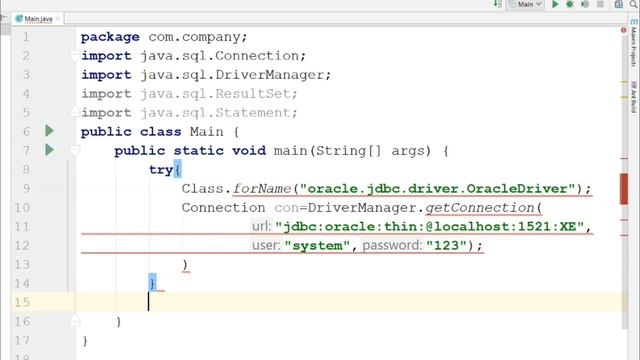The width and height of the screenshot is (640, 360).
Task: Start debugging with the bug icon
Action: (570, 4)
